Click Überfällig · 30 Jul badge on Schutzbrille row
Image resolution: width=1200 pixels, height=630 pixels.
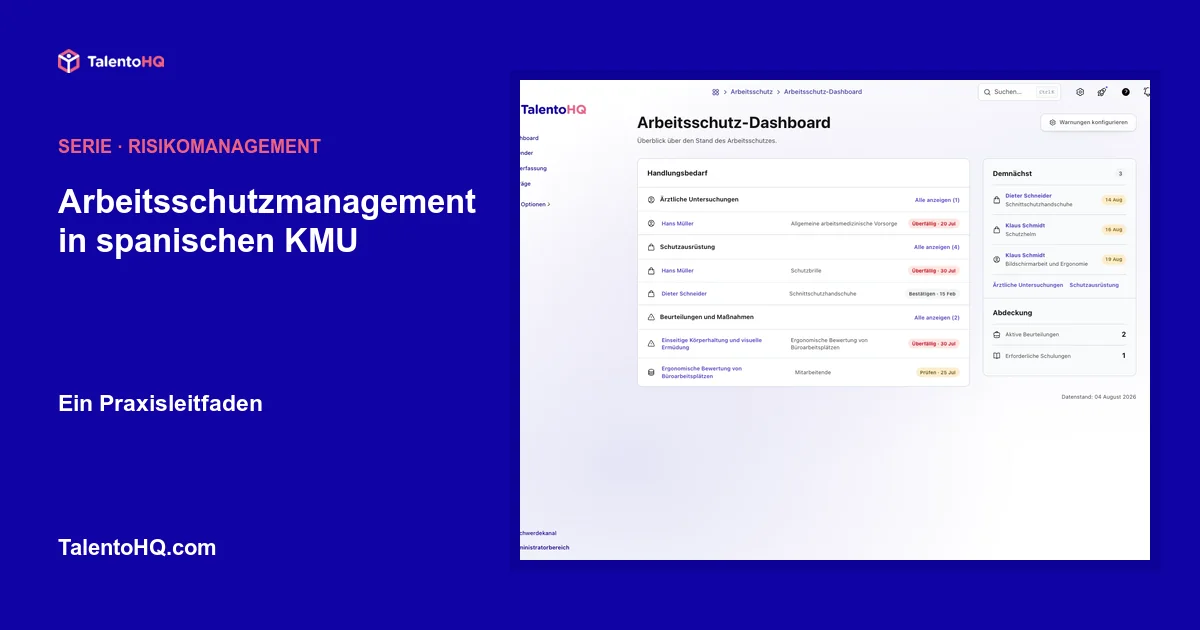(933, 271)
